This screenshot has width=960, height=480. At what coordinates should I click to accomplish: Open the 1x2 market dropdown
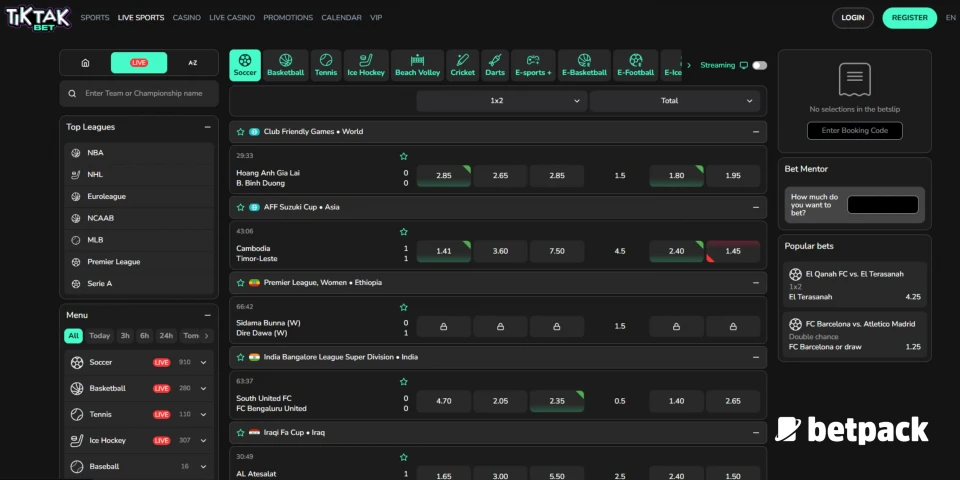(x=501, y=101)
